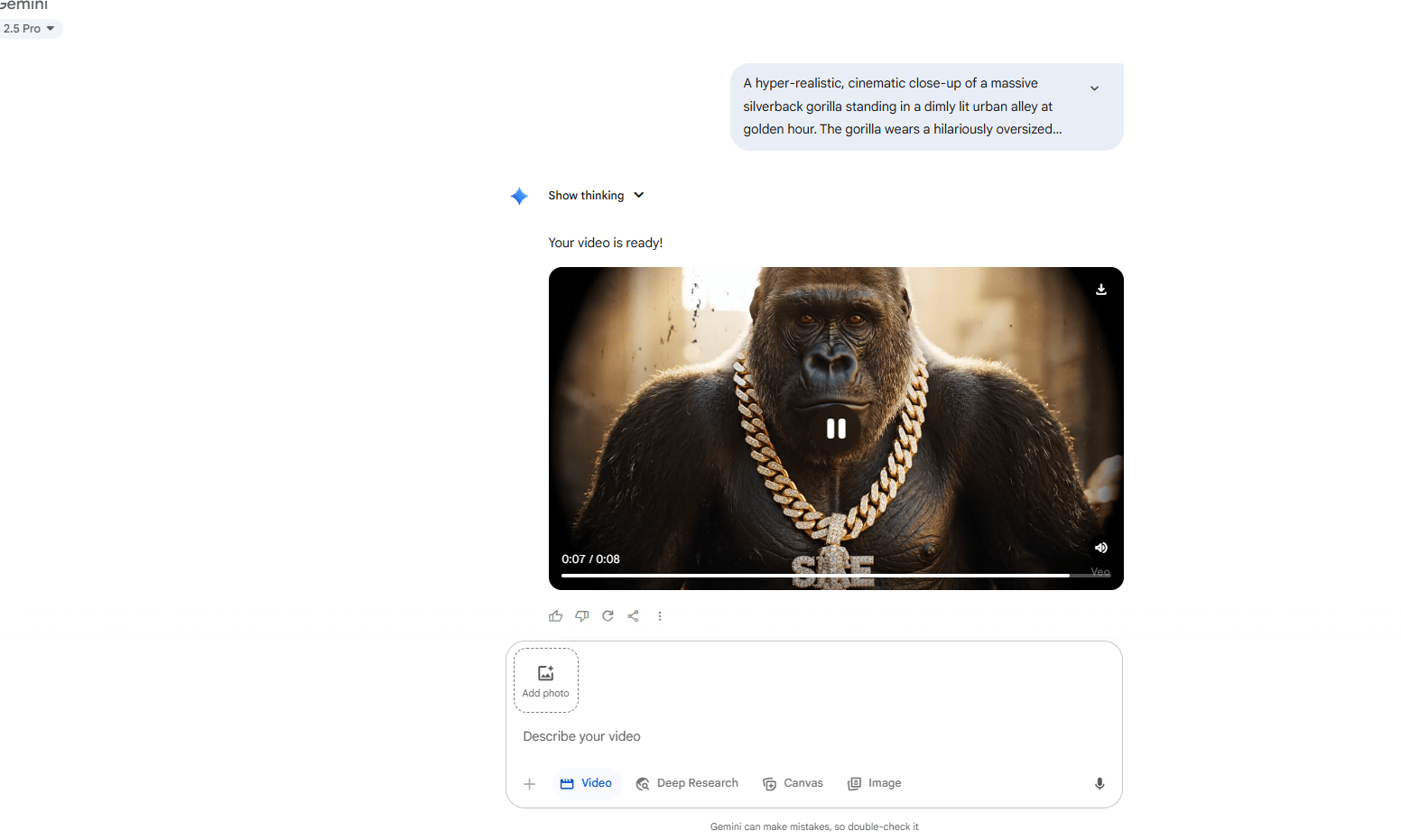1401x840 pixels.
Task: Give the response a thumbs down
Action: pos(582,616)
